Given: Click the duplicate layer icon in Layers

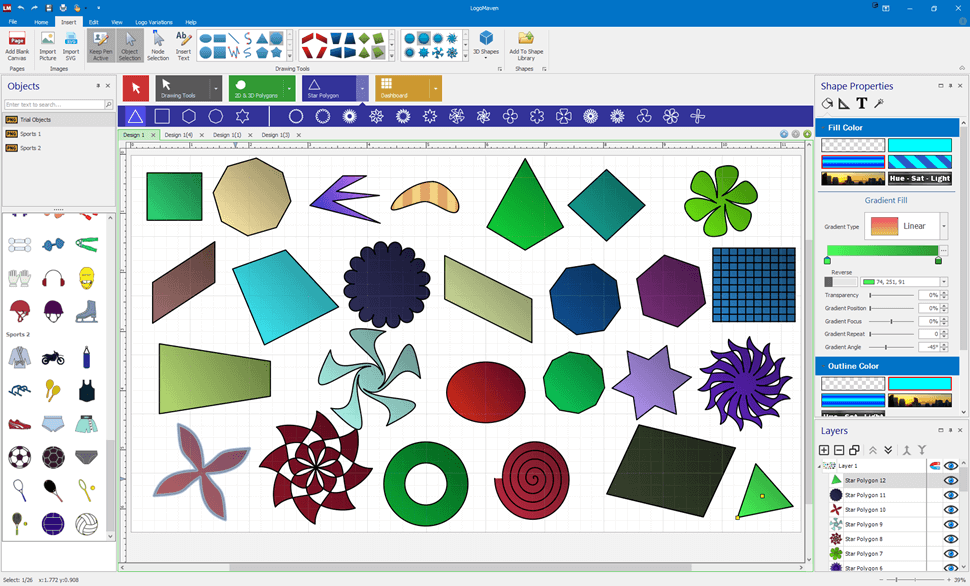Looking at the screenshot, I should coord(854,450).
